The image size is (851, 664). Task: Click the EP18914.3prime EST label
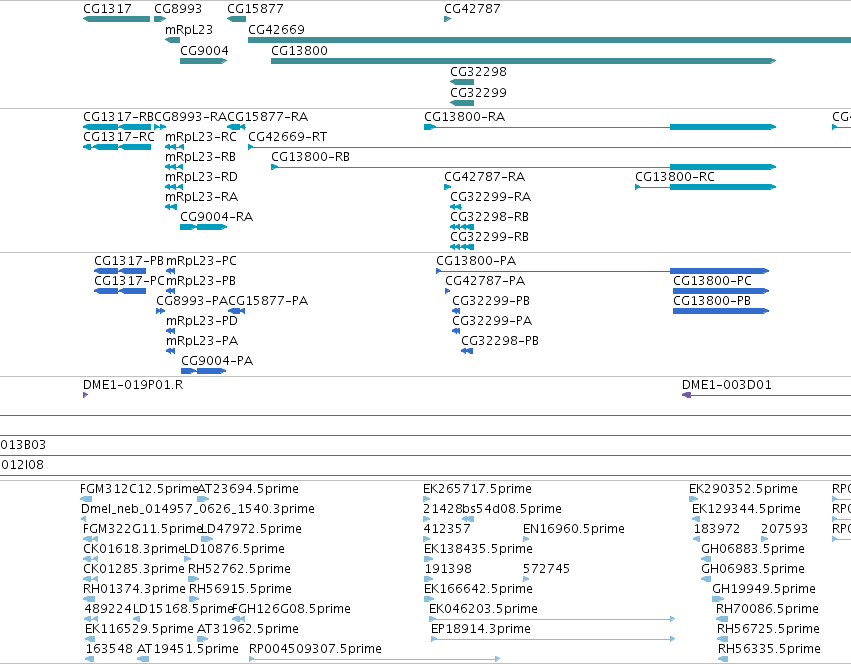click(x=481, y=629)
